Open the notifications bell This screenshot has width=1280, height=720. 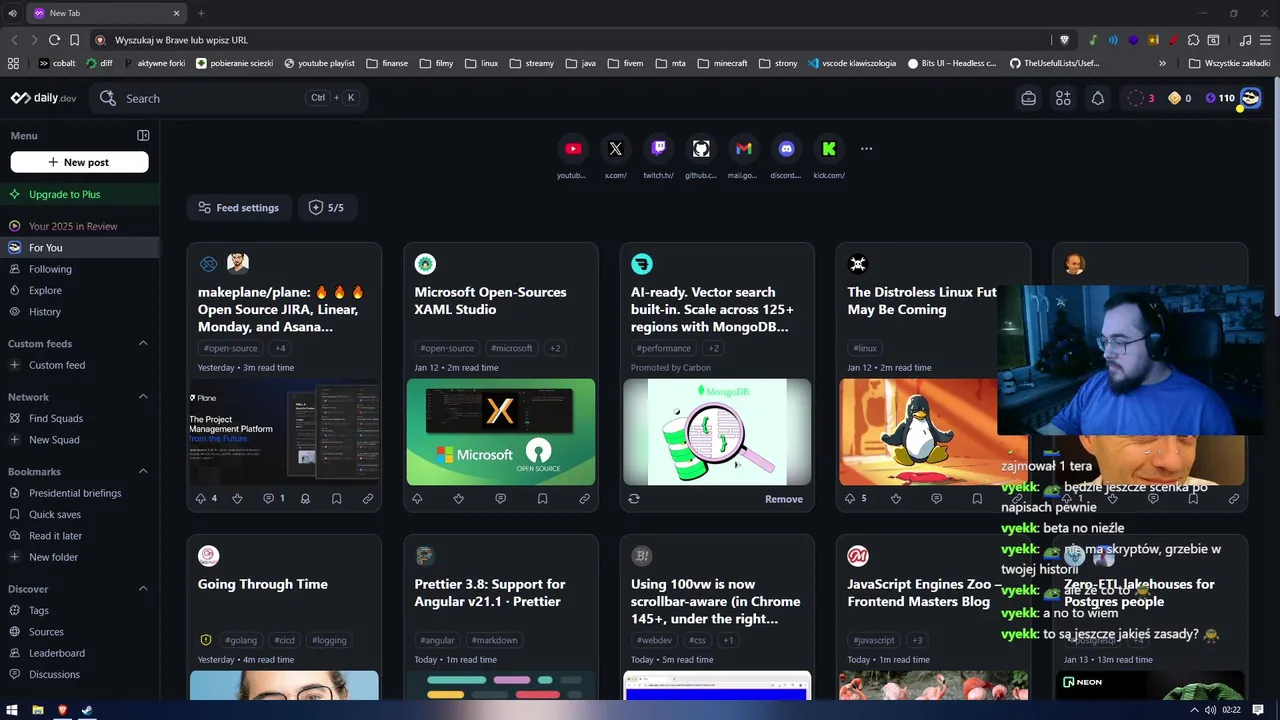(1098, 98)
